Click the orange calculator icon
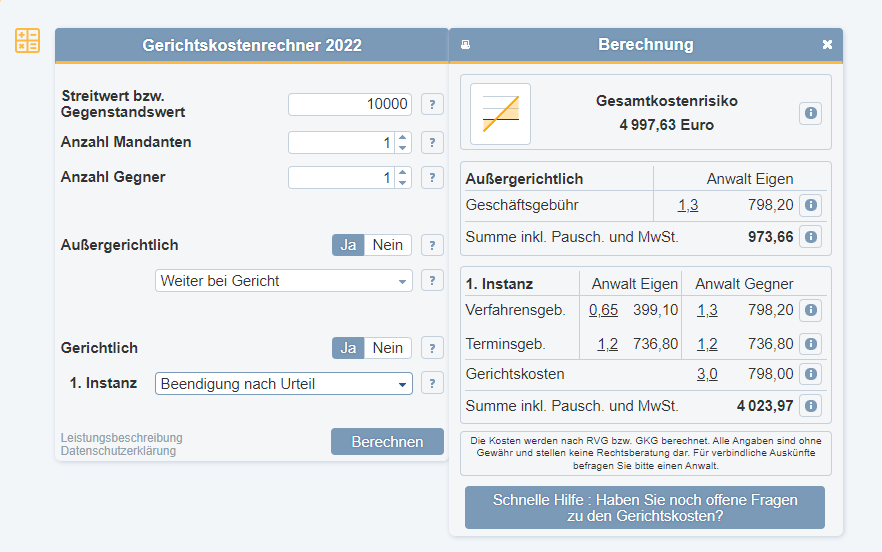The width and height of the screenshot is (882, 552). point(27,41)
